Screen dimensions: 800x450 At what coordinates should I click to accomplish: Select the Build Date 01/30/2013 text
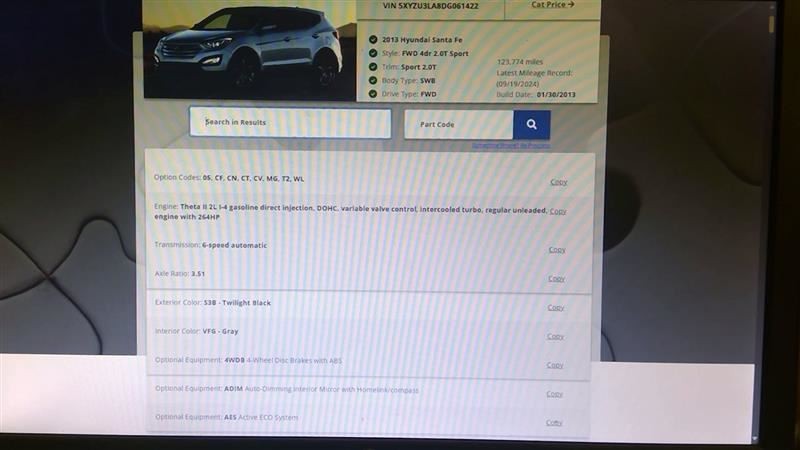[x=536, y=95]
